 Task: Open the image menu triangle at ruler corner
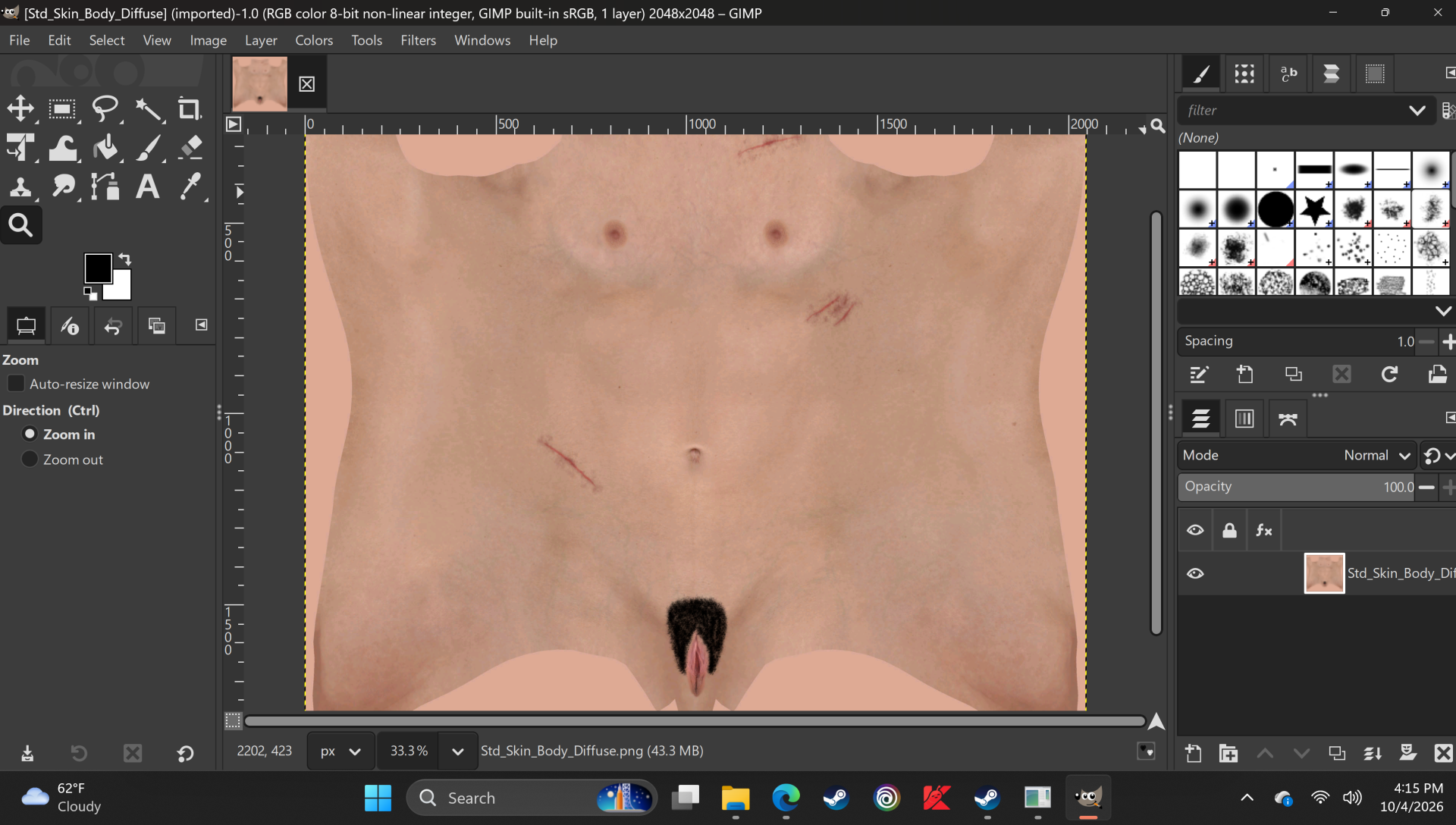click(234, 124)
